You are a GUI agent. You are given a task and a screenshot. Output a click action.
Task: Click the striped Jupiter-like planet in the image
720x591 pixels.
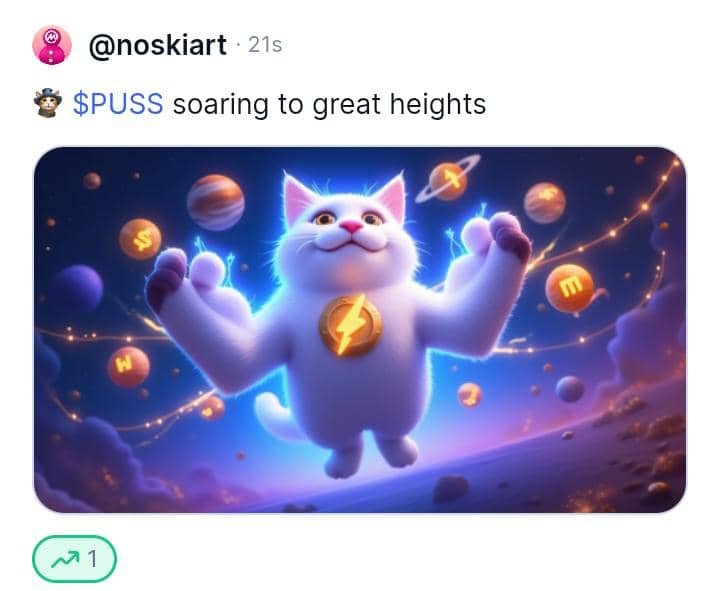click(215, 202)
